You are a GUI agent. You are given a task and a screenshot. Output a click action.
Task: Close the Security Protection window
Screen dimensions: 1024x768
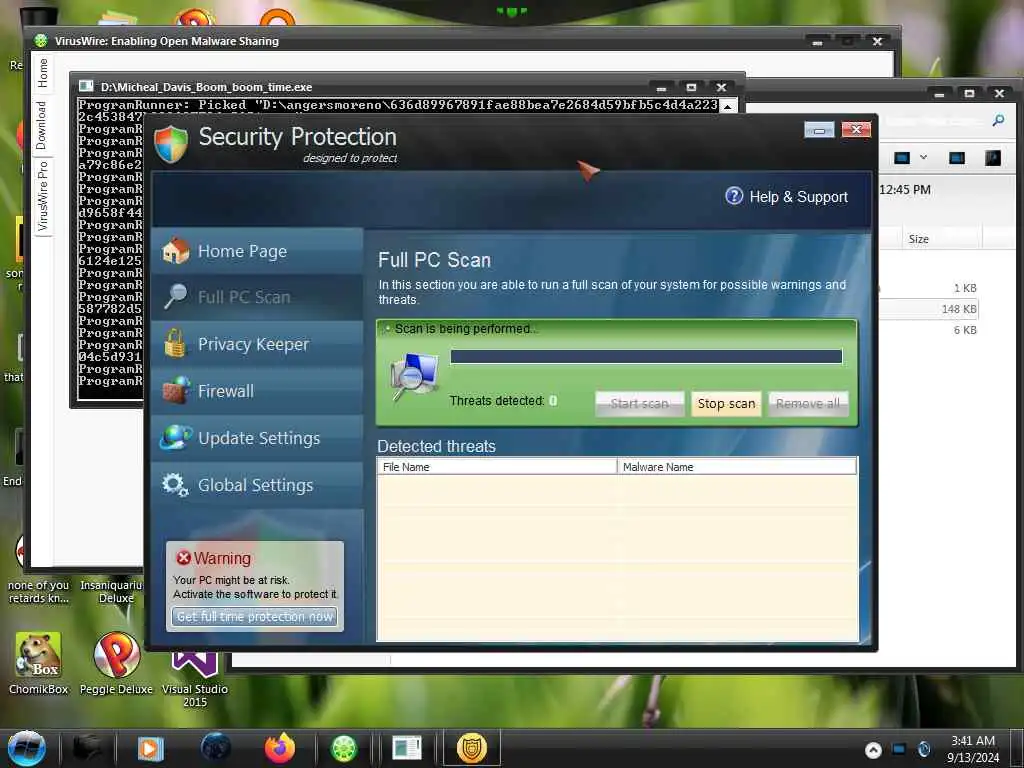(x=856, y=130)
